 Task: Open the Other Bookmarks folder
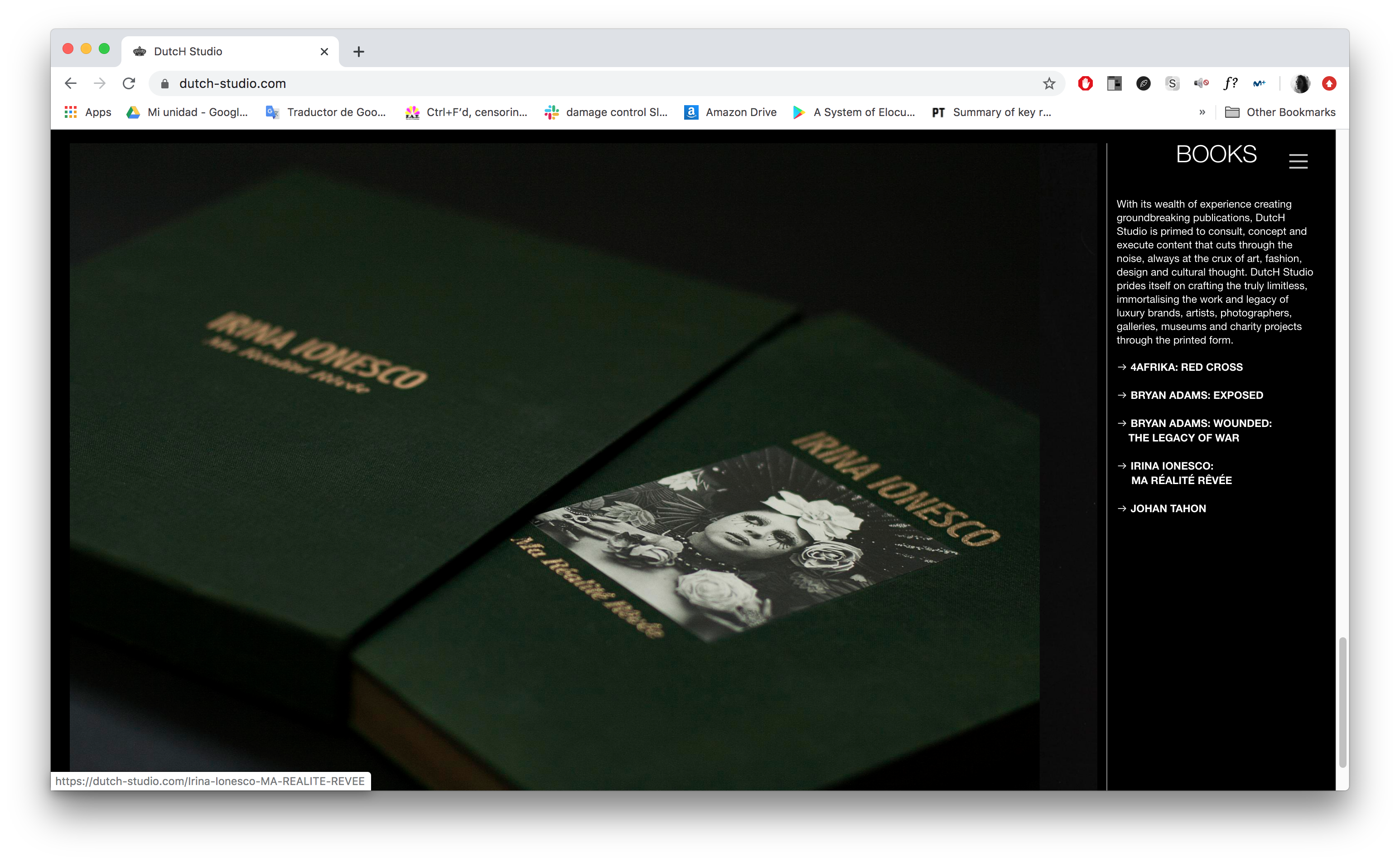click(x=1280, y=112)
